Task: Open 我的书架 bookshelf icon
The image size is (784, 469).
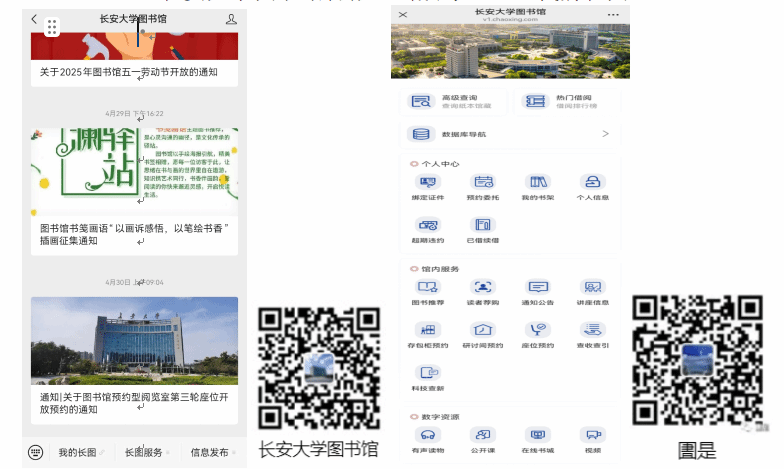Action: pyautogui.click(x=538, y=183)
